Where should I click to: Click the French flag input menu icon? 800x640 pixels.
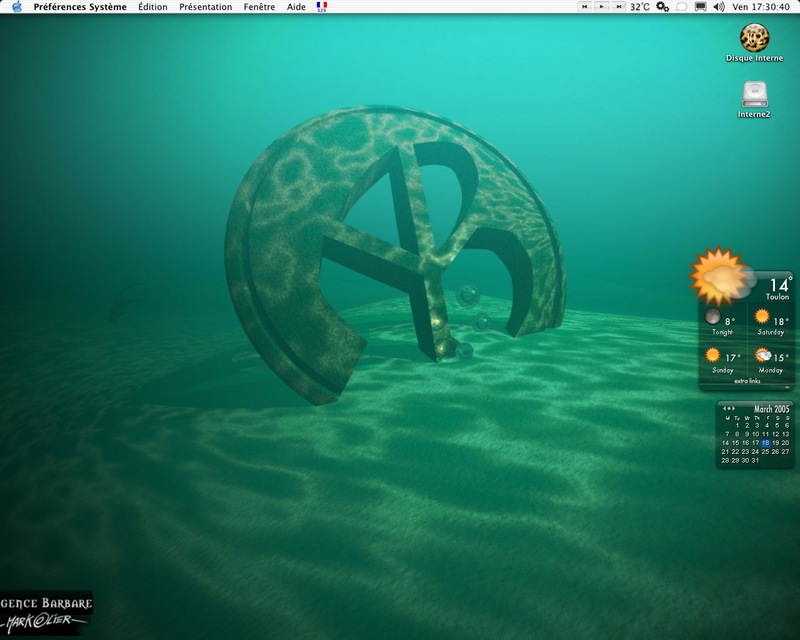click(x=321, y=7)
